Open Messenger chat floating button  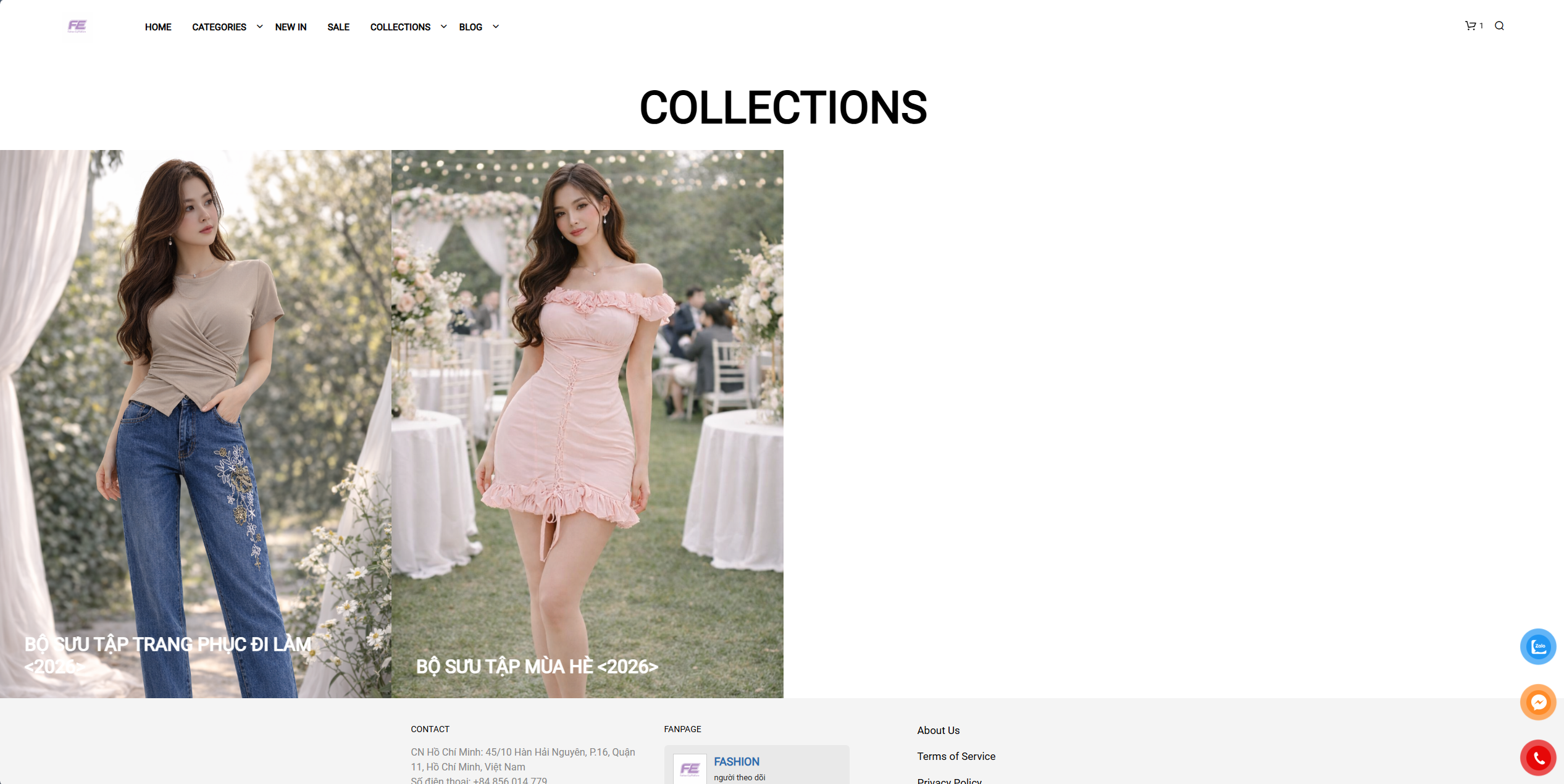click(1537, 702)
